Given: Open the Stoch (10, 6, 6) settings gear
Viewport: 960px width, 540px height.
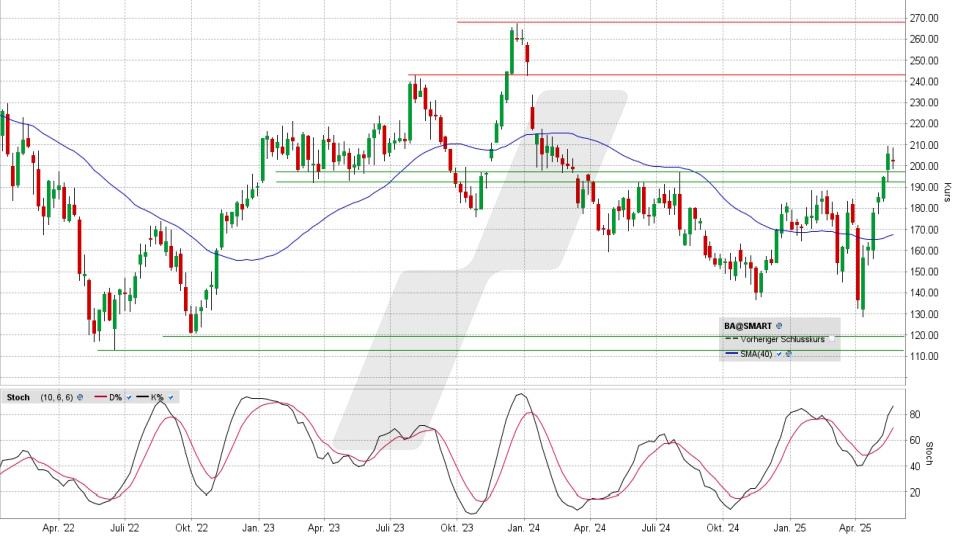Looking at the screenshot, I should coord(80,397).
